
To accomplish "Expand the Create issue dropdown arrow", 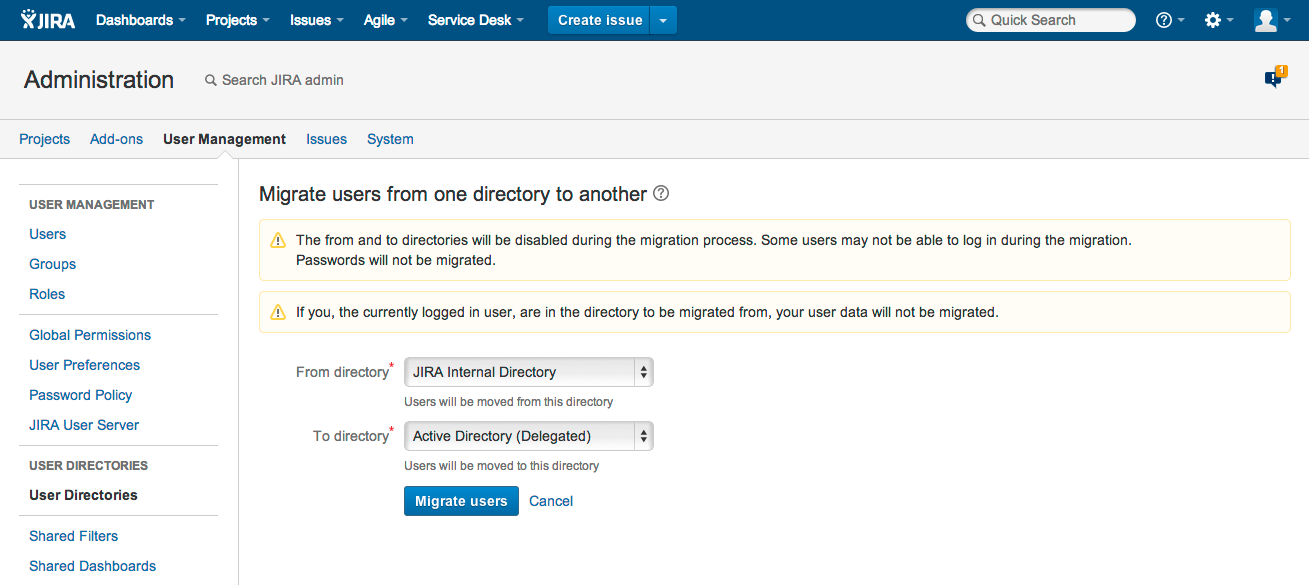I will point(663,20).
